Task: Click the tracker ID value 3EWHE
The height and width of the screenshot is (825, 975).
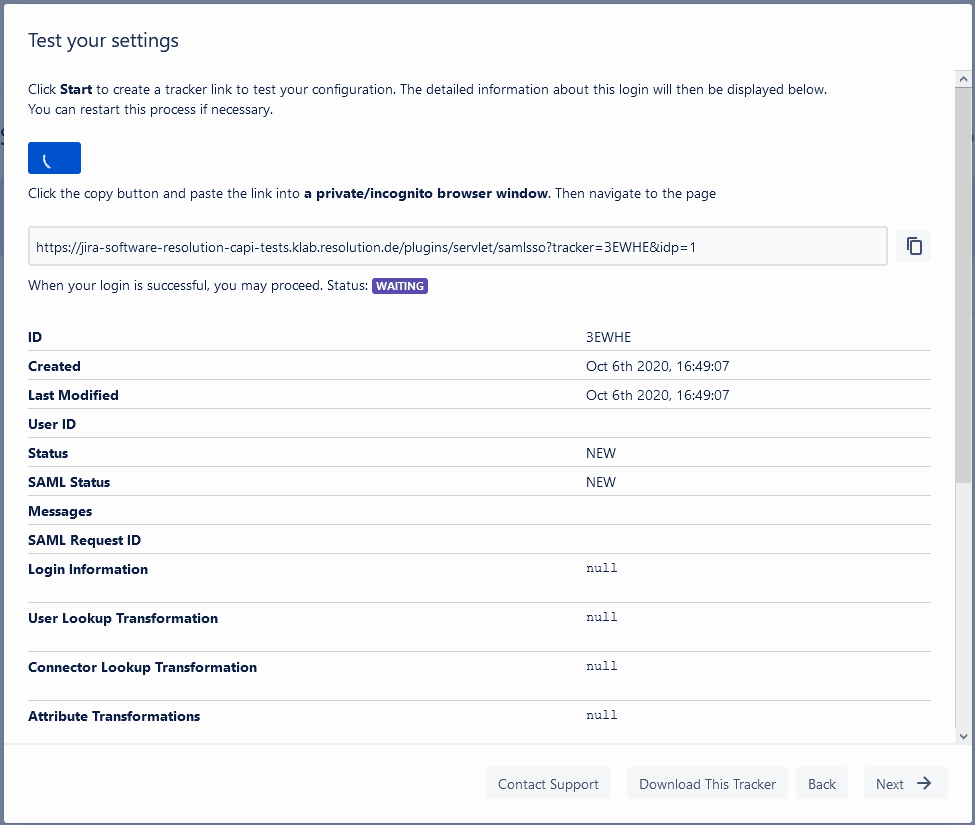Action: coord(608,337)
